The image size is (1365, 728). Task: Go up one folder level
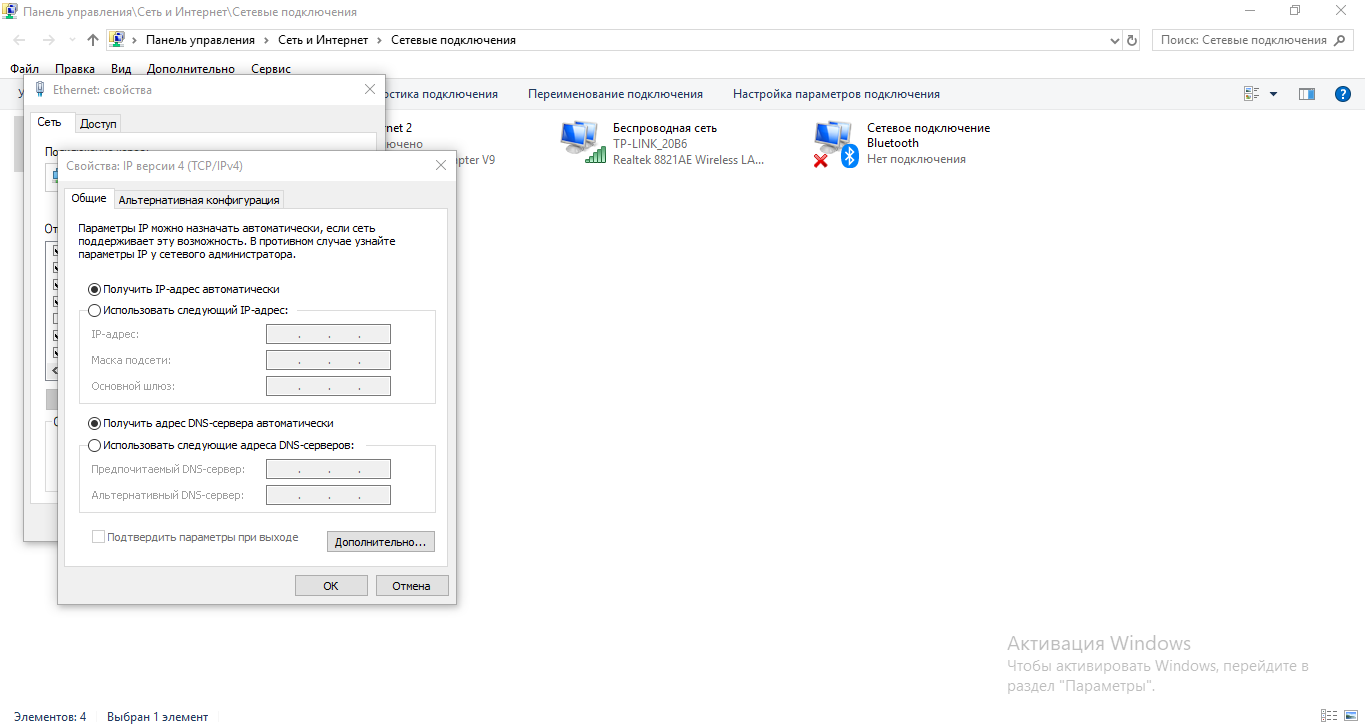pos(93,40)
